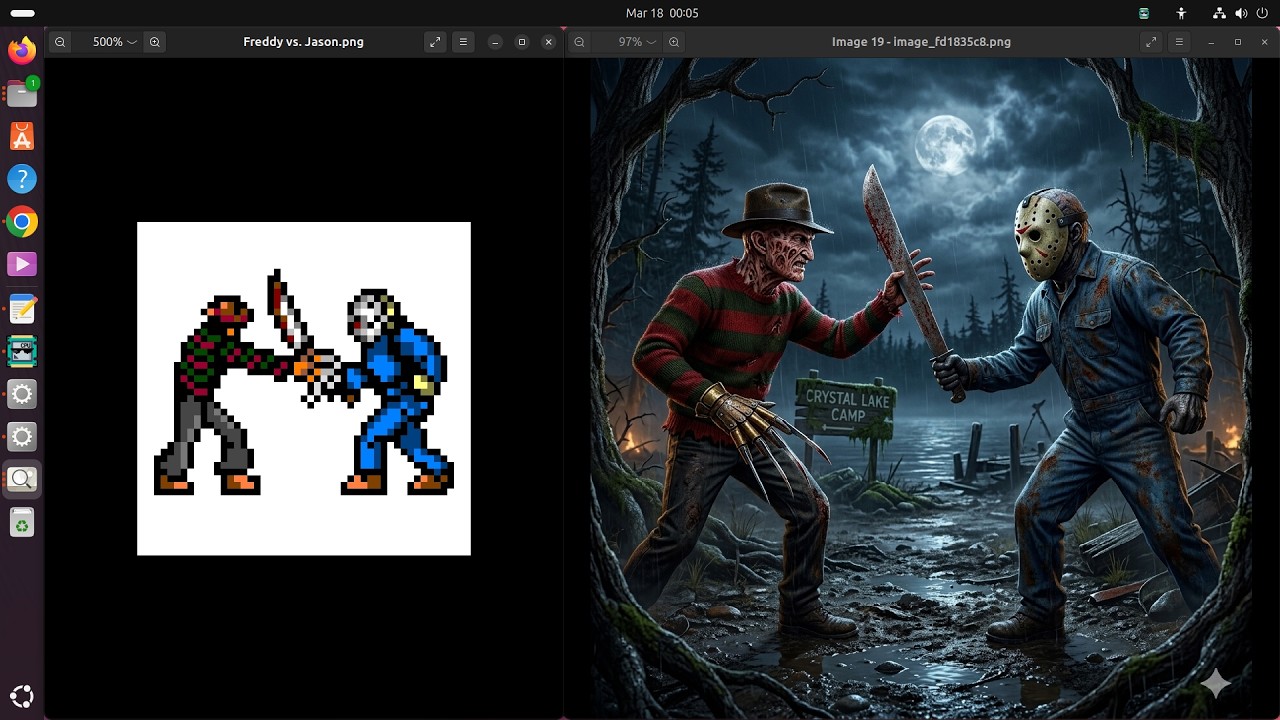Click Freddy vs. Jason.png title text

tap(303, 42)
